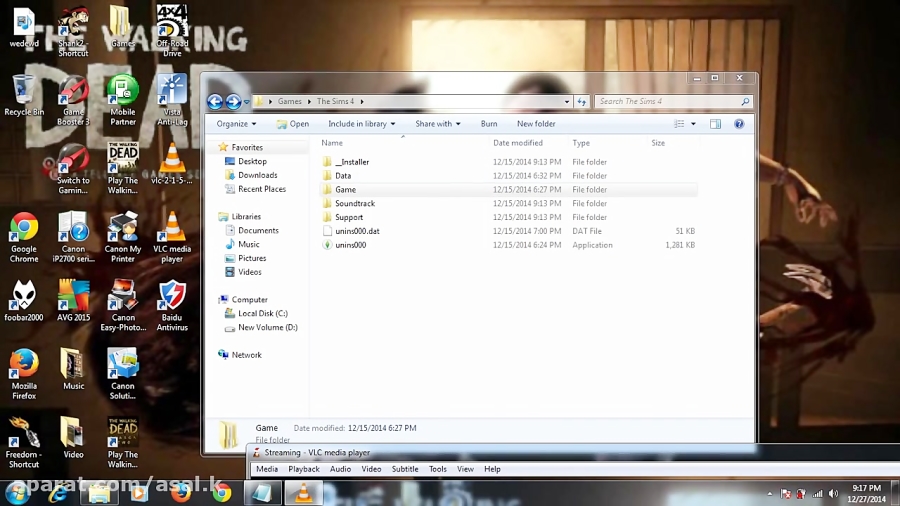Click the Open toolbar button
Image resolution: width=900 pixels, height=506 pixels.
tap(293, 124)
